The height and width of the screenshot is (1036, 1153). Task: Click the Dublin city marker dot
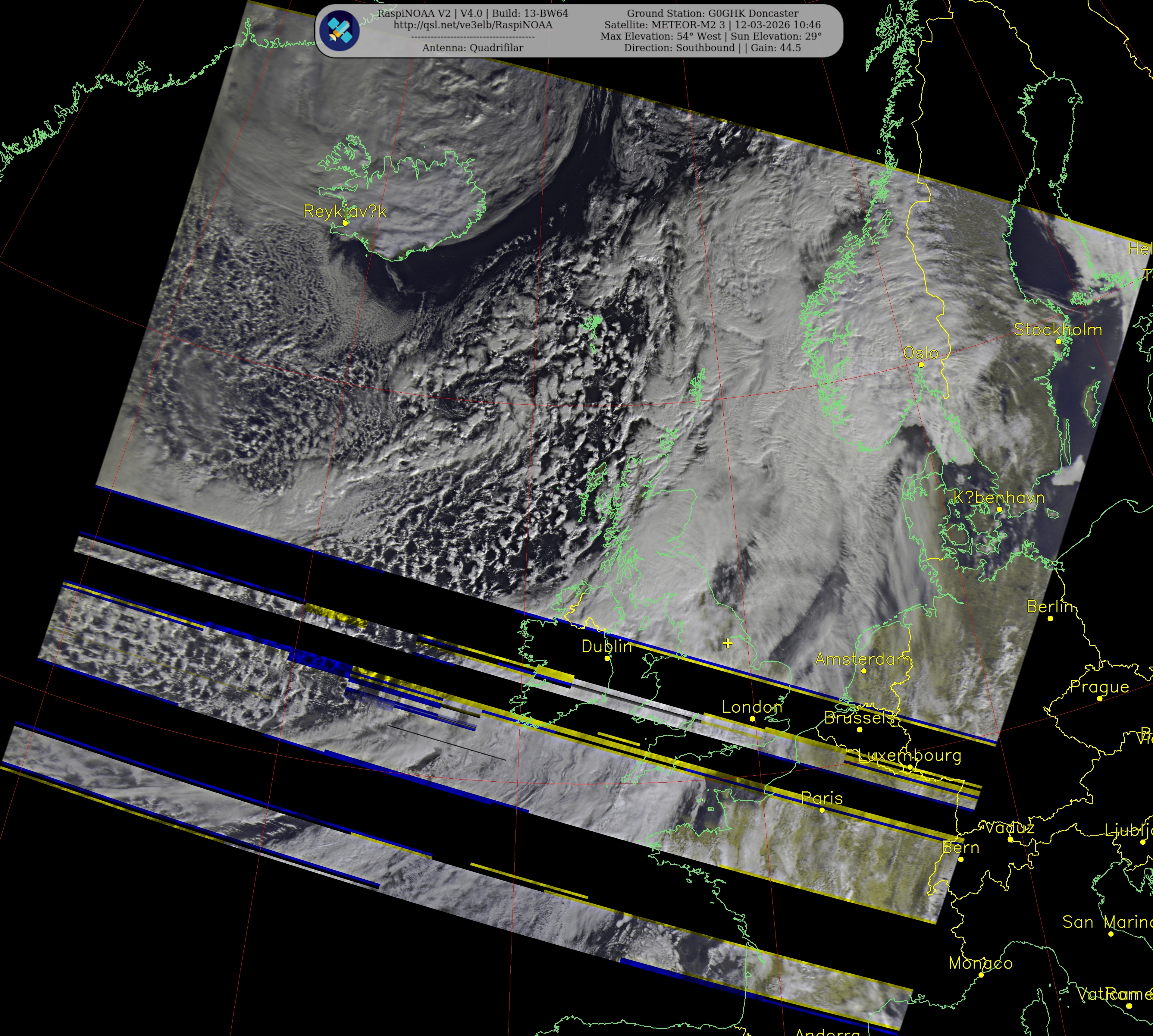[607, 658]
